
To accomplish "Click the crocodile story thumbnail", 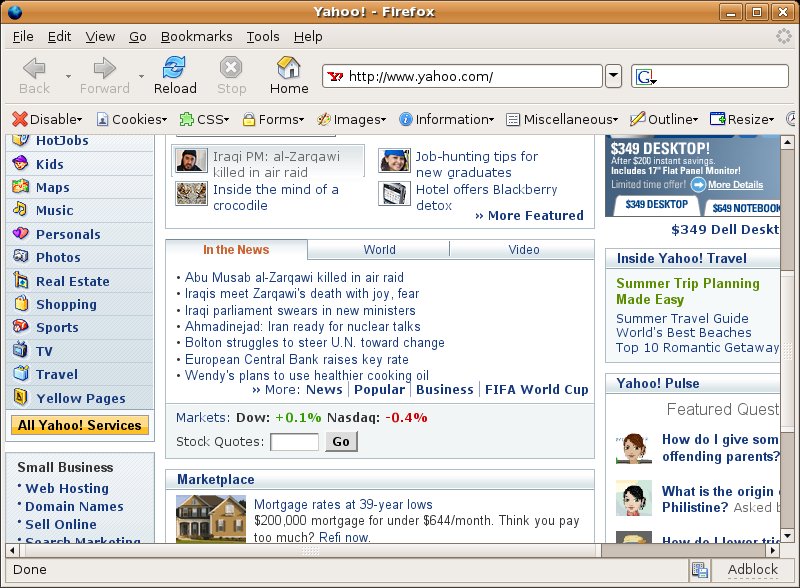I will coord(191,194).
